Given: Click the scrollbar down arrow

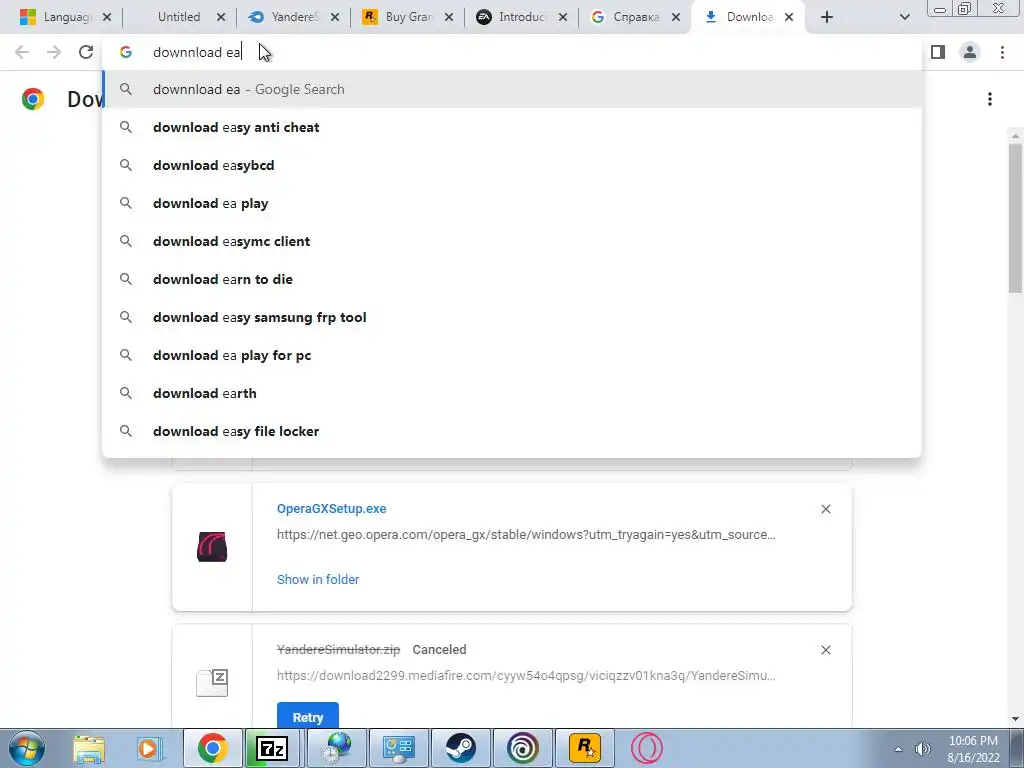Looking at the screenshot, I should (1015, 719).
